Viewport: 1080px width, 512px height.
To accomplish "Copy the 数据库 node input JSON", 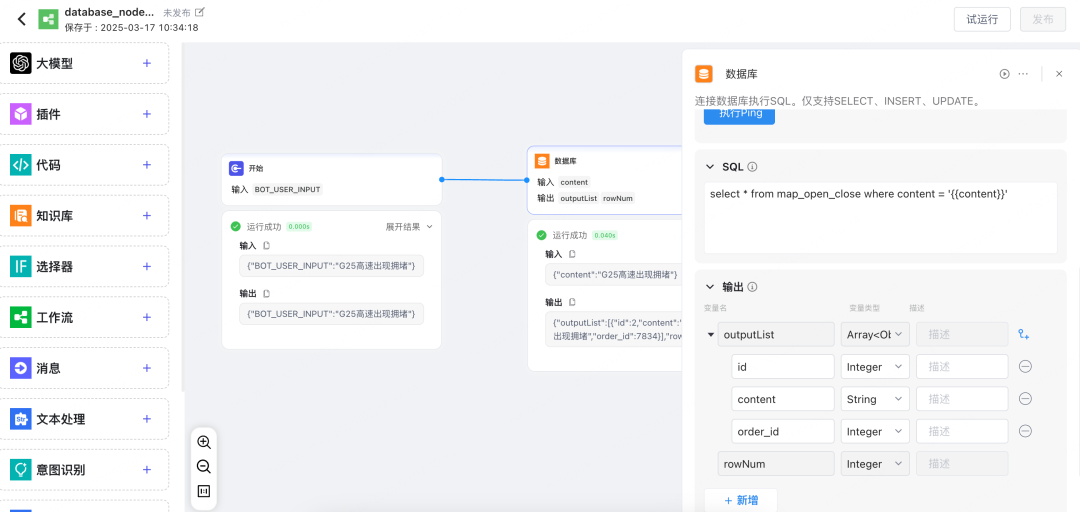I will click(x=572, y=254).
